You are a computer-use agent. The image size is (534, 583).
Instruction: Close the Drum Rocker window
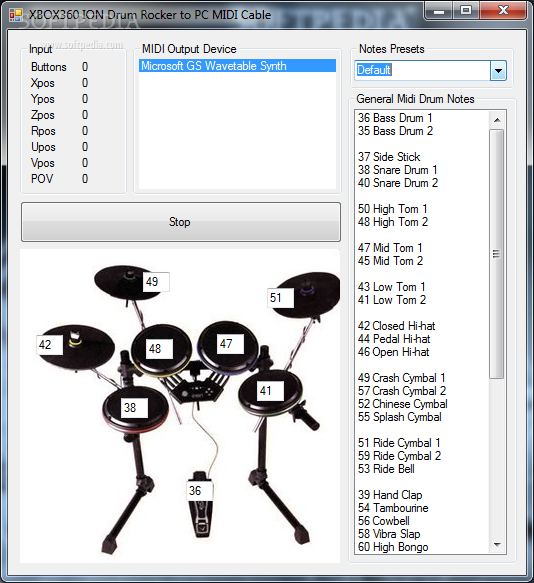tap(503, 10)
